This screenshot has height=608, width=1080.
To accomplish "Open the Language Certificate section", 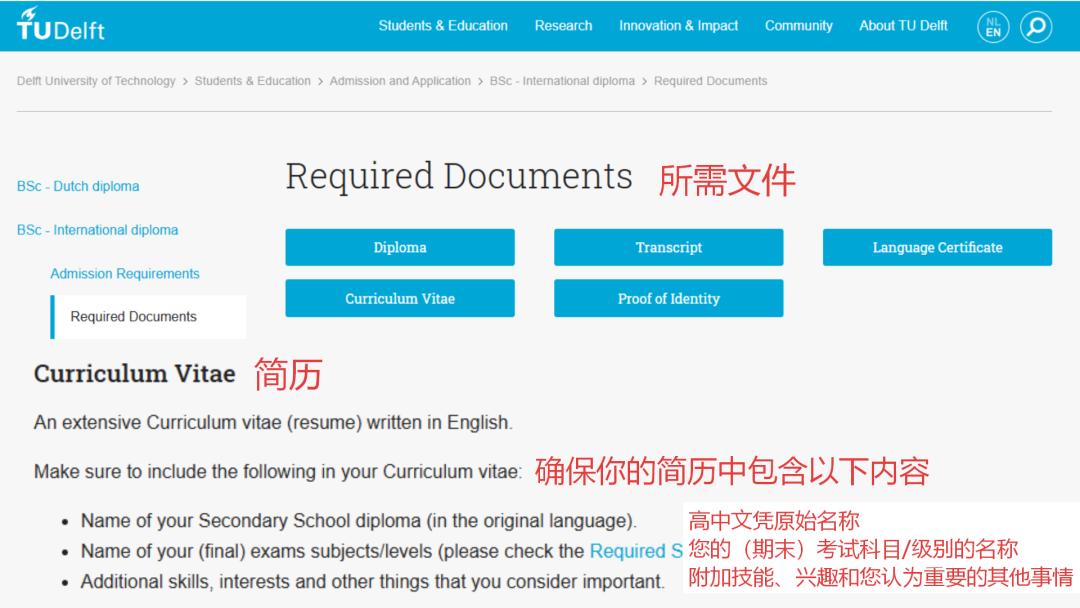I will (x=936, y=247).
